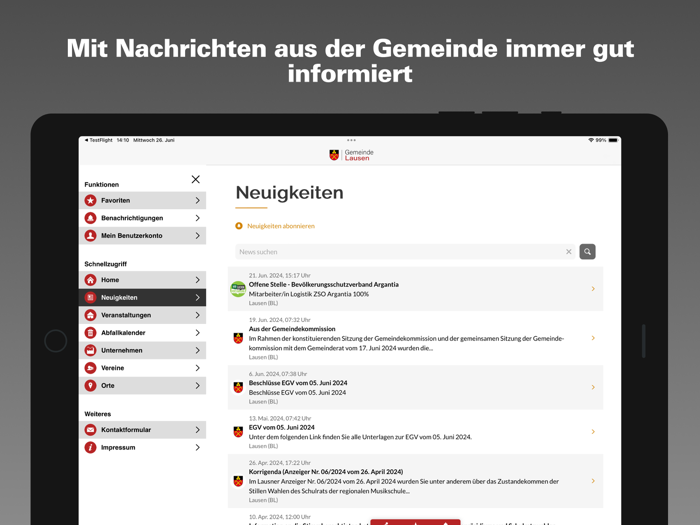Click the Abfallkalender trash icon
This screenshot has height=525, width=700.
[91, 333]
